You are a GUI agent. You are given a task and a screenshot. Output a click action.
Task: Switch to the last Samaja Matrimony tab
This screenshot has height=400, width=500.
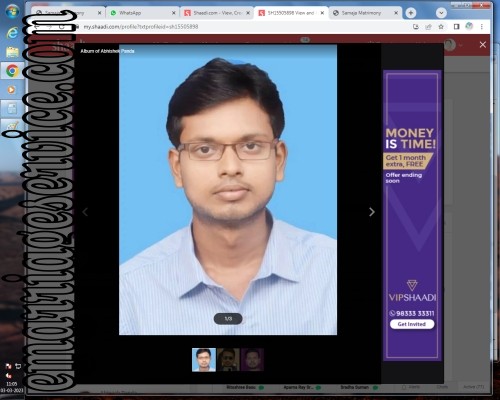click(365, 13)
